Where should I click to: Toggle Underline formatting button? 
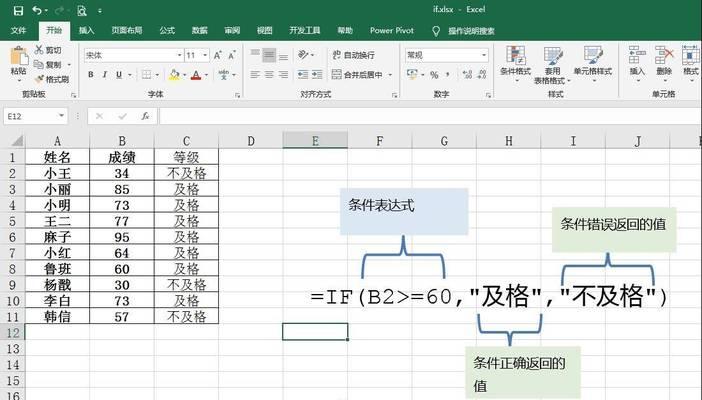click(x=119, y=75)
